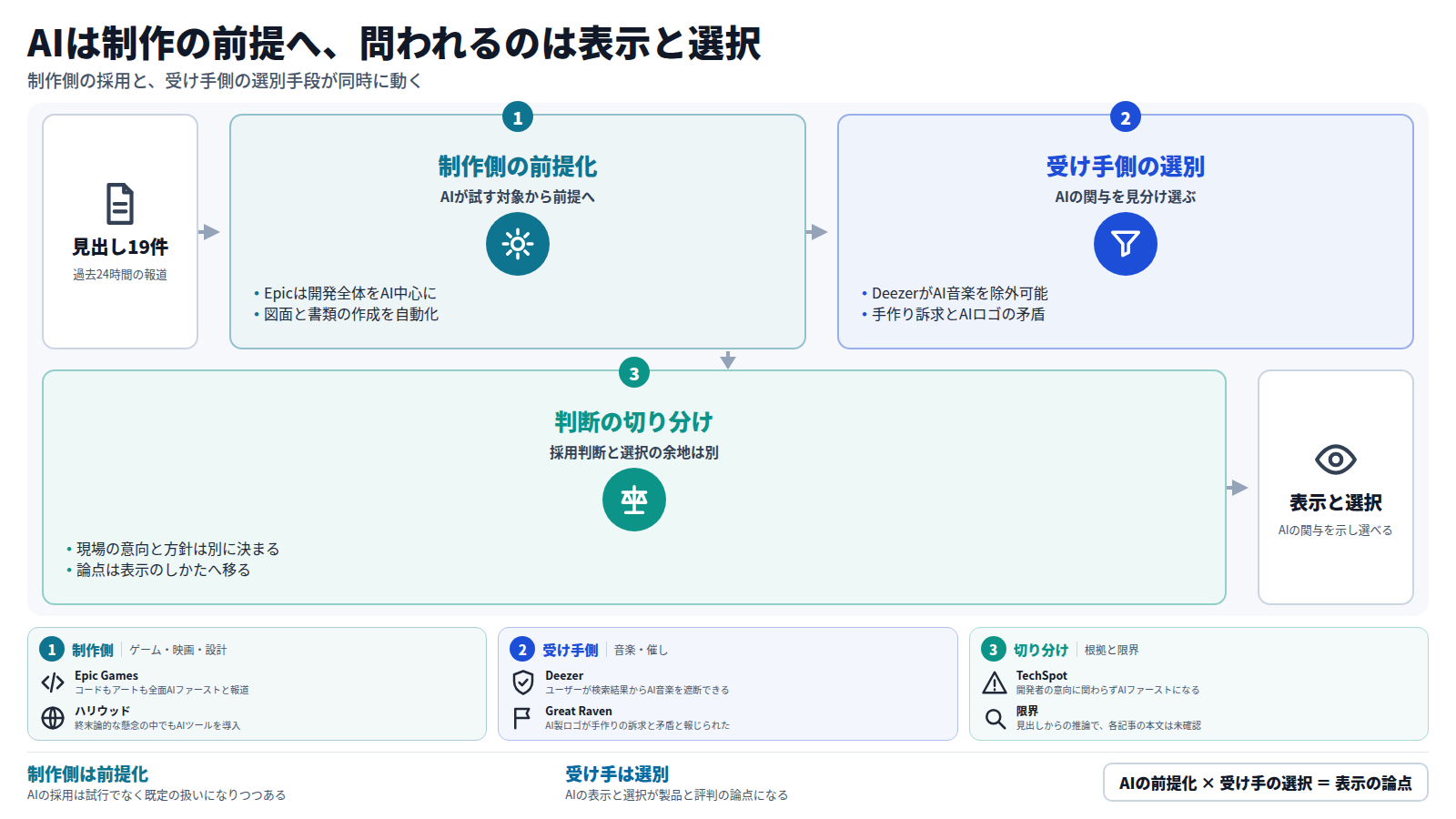Select the heading 受け手側の選別
1456x819 pixels.
(x=1126, y=167)
